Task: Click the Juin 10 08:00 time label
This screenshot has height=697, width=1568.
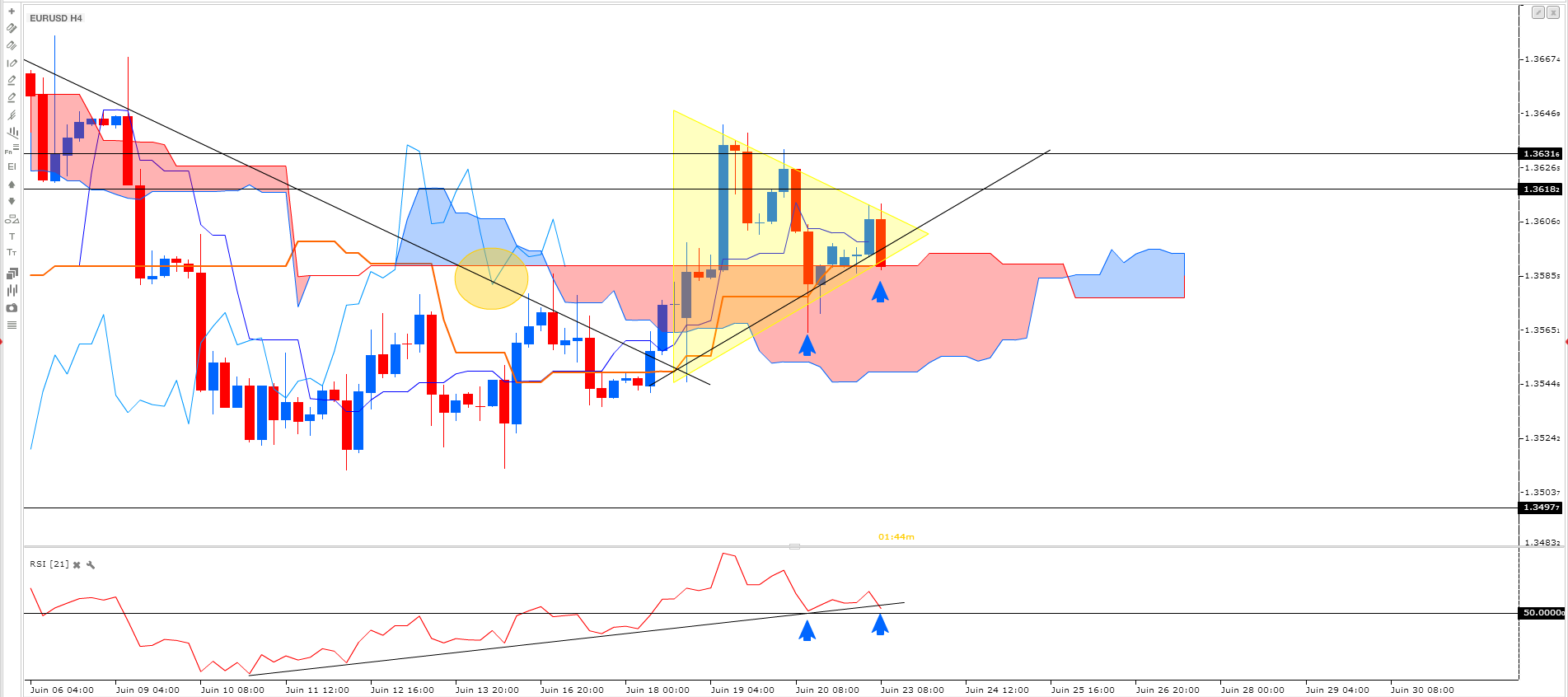Action: coord(232,690)
